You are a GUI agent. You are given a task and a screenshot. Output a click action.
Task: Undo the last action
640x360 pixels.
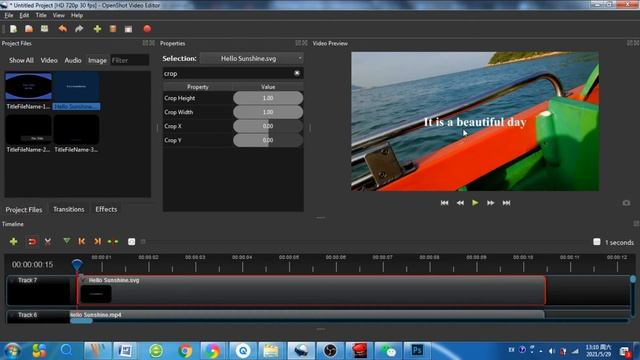click(x=62, y=29)
